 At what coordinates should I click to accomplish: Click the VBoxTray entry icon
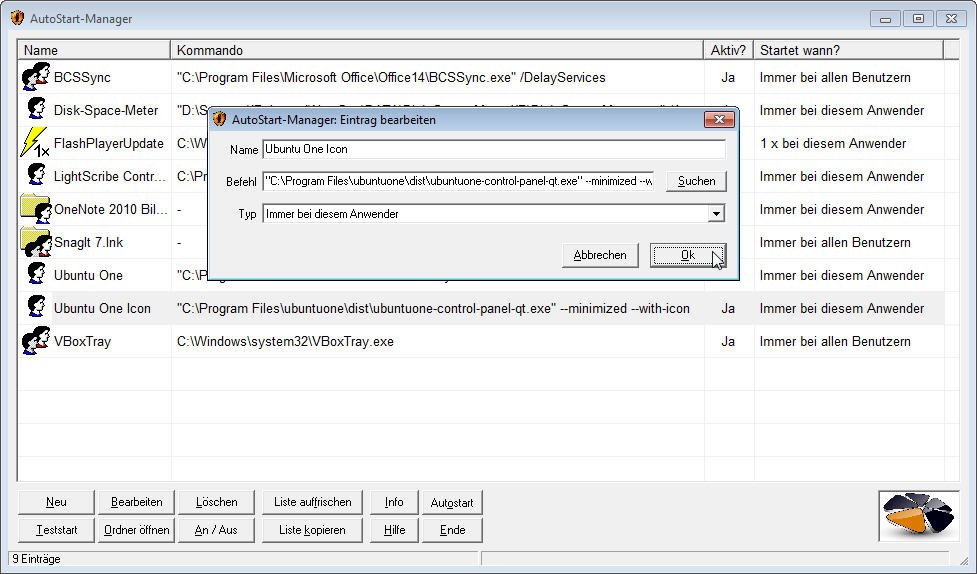pyautogui.click(x=36, y=341)
